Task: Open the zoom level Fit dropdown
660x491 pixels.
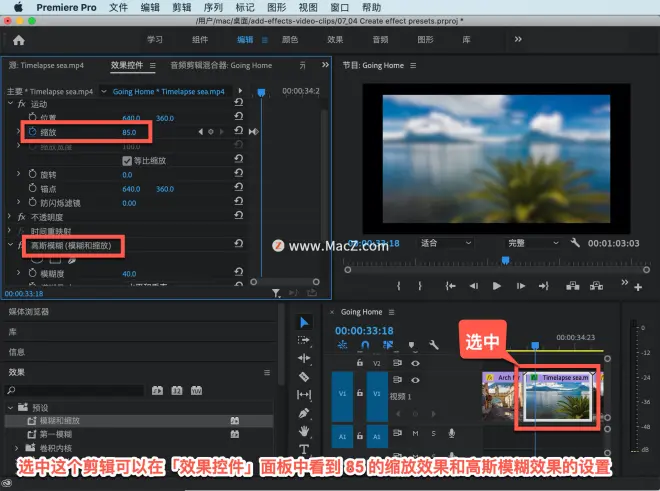Action: [446, 243]
